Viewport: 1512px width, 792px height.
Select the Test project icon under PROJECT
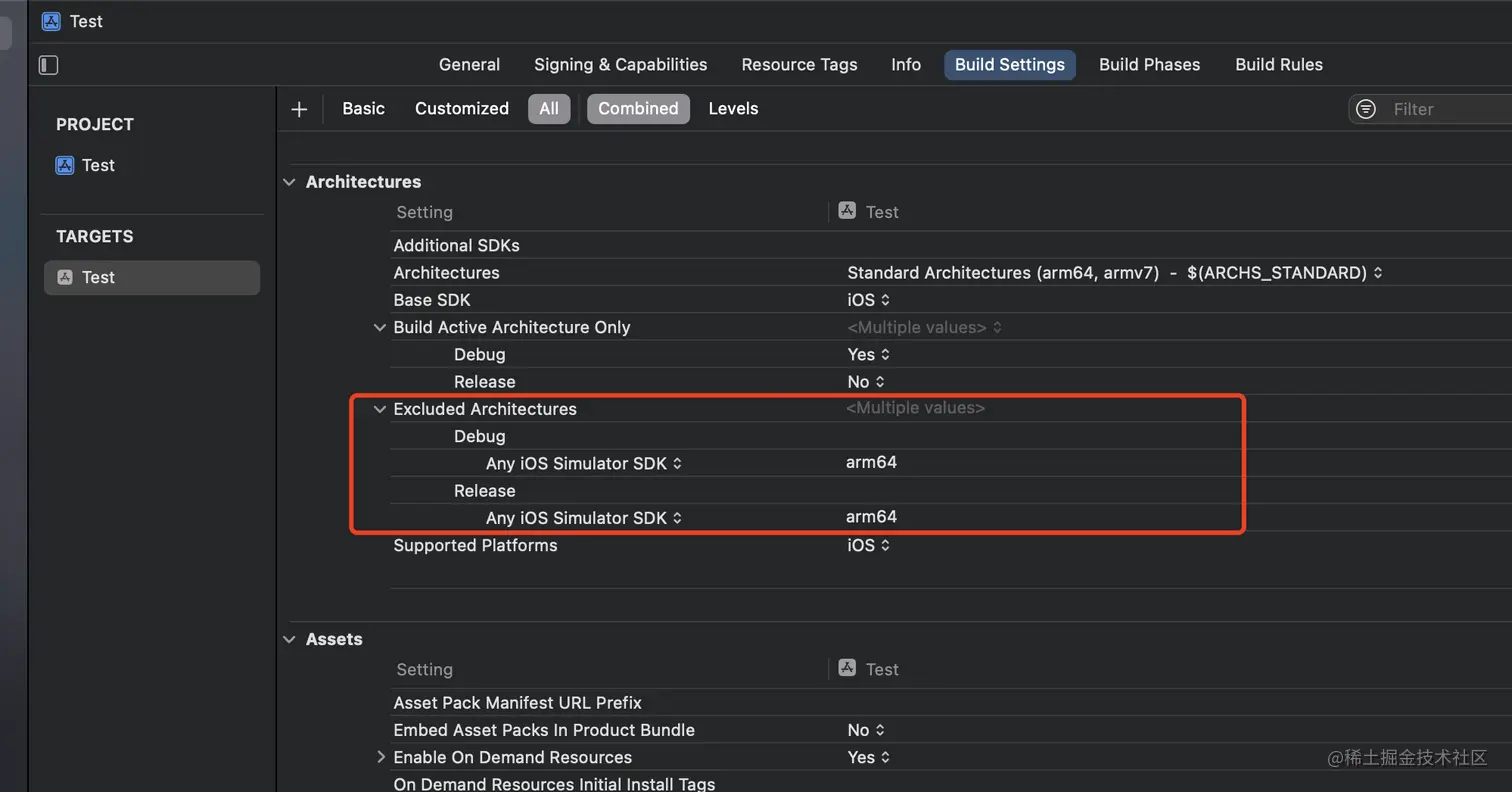65,165
